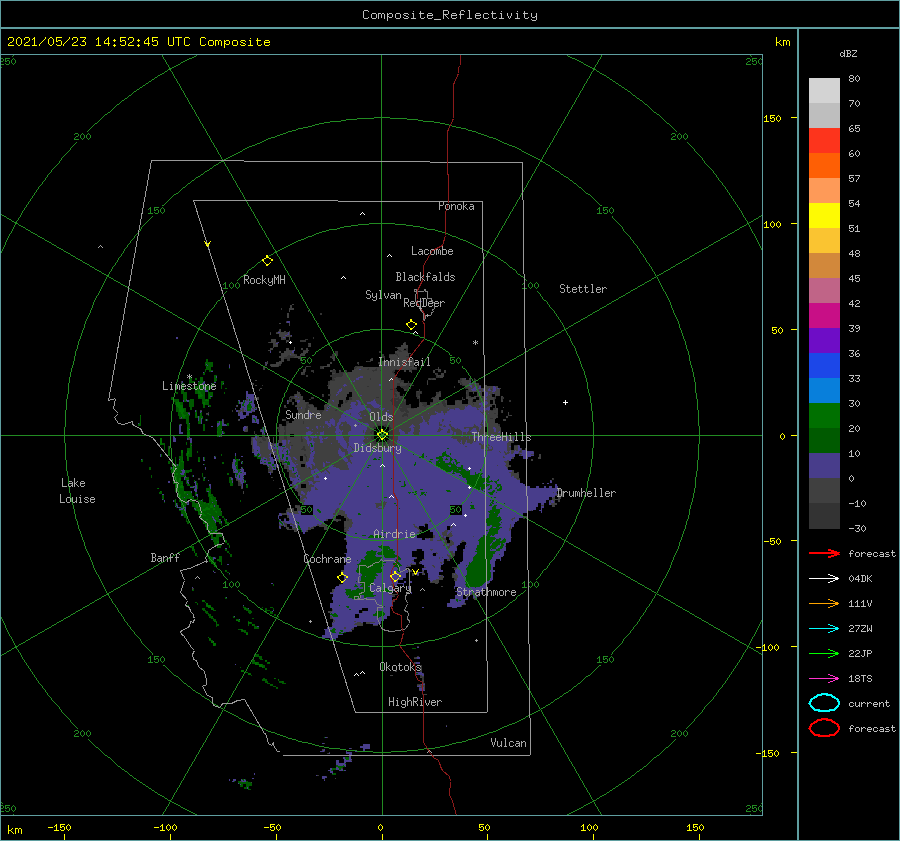Pick the lightest grey 70–80 dBZ swatch
This screenshot has height=841, width=900.
pyautogui.click(x=824, y=91)
